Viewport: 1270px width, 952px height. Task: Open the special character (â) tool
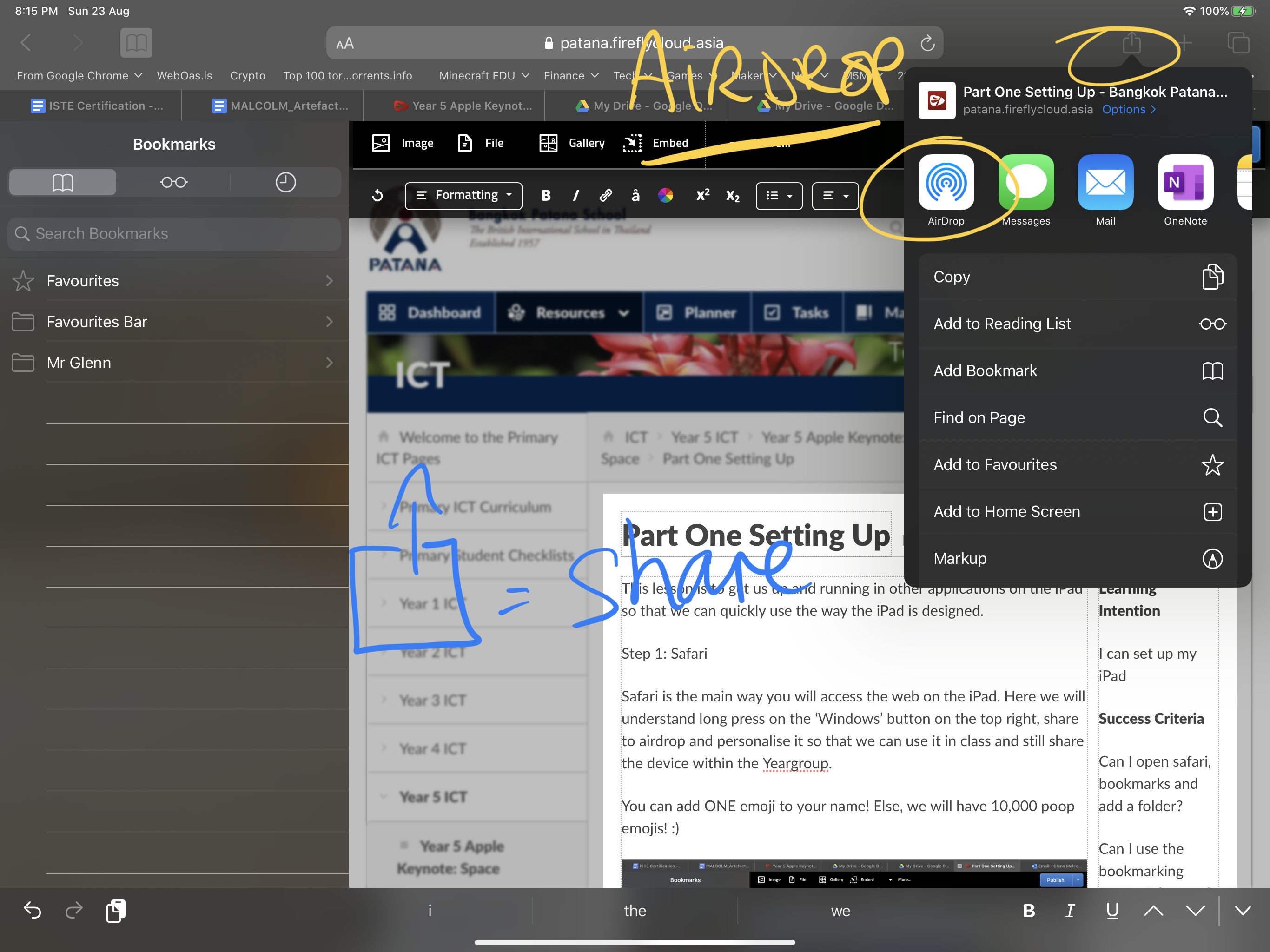(635, 196)
